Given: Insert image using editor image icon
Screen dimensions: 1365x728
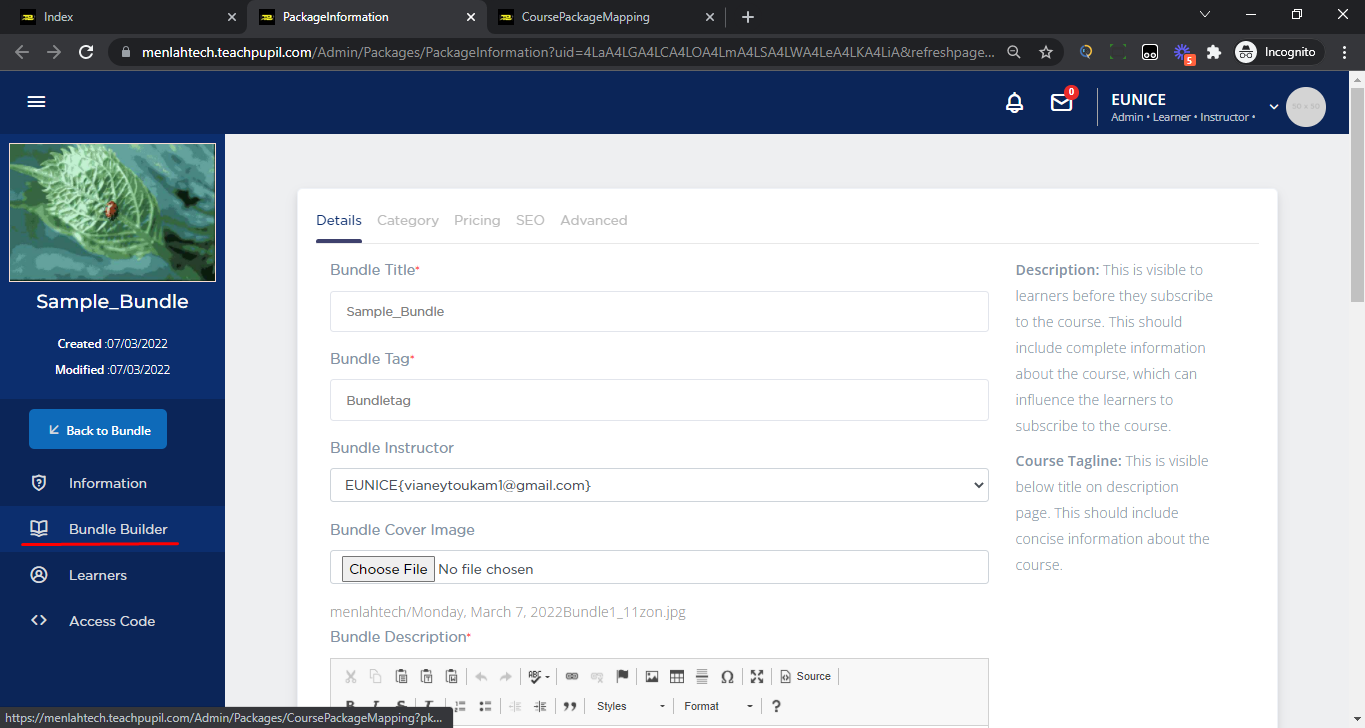Looking at the screenshot, I should coord(652,677).
